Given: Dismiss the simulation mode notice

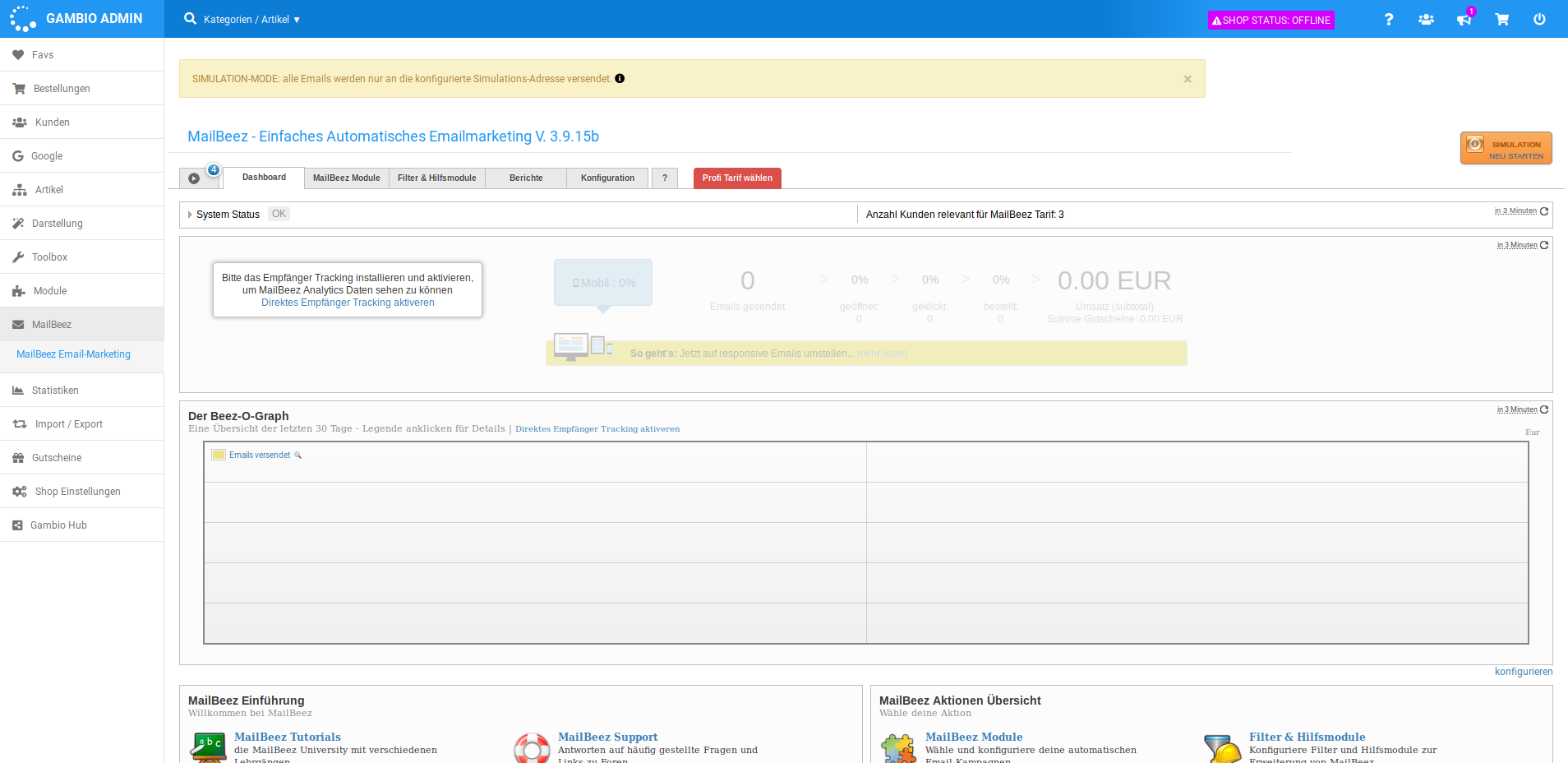Looking at the screenshot, I should (x=1187, y=79).
